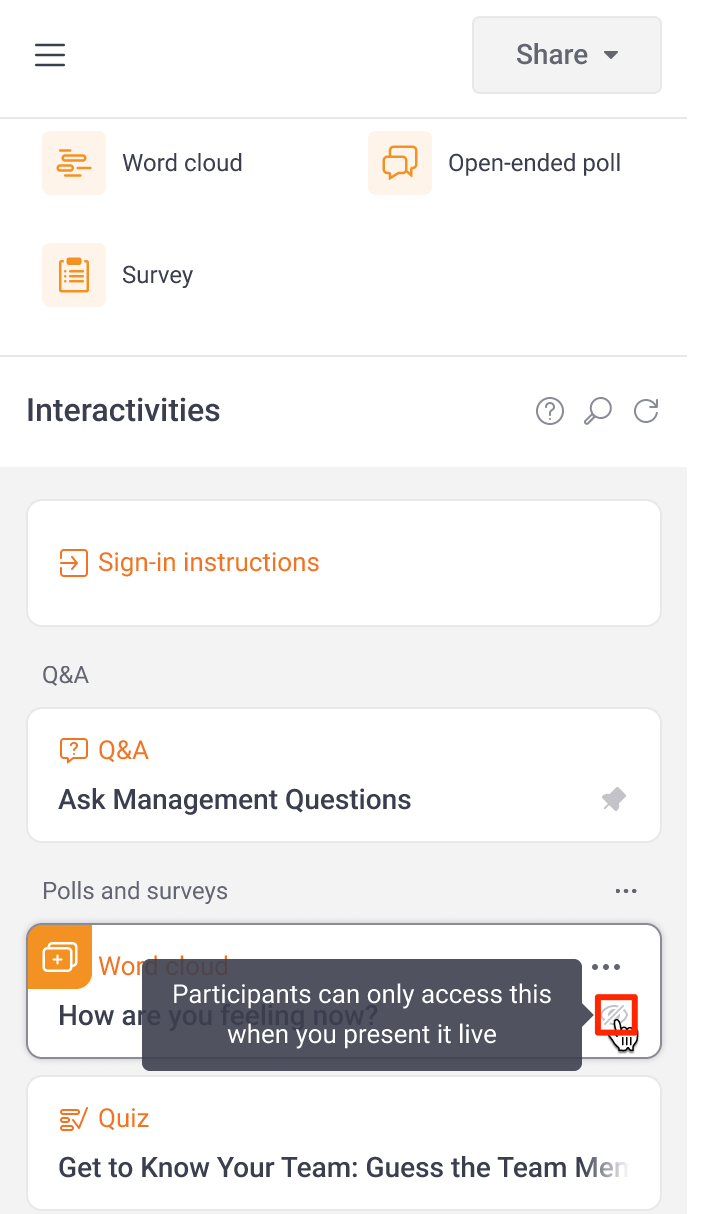Click the Quiz type label icon

tap(74, 1118)
